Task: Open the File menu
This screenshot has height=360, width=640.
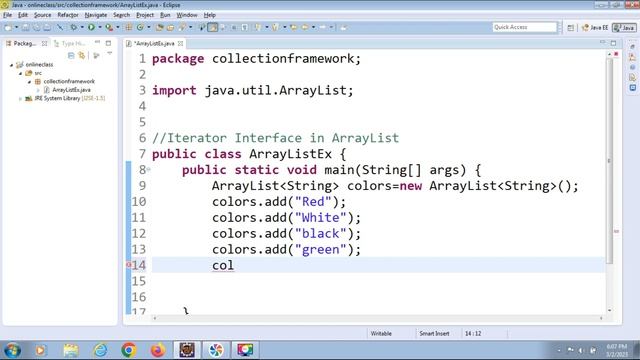Action: [7, 15]
